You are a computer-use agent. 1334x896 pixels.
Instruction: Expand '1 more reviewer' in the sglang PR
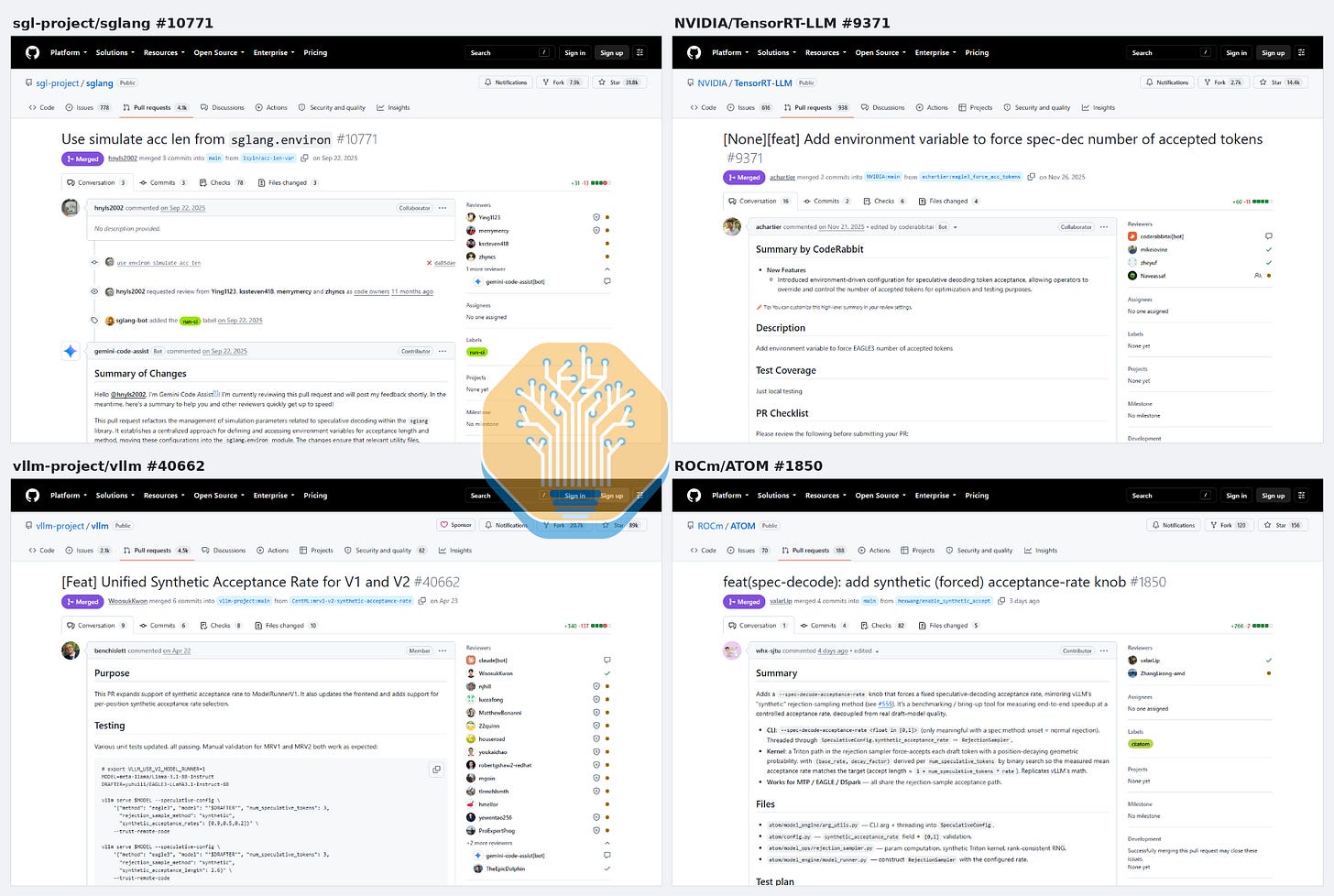coord(536,269)
